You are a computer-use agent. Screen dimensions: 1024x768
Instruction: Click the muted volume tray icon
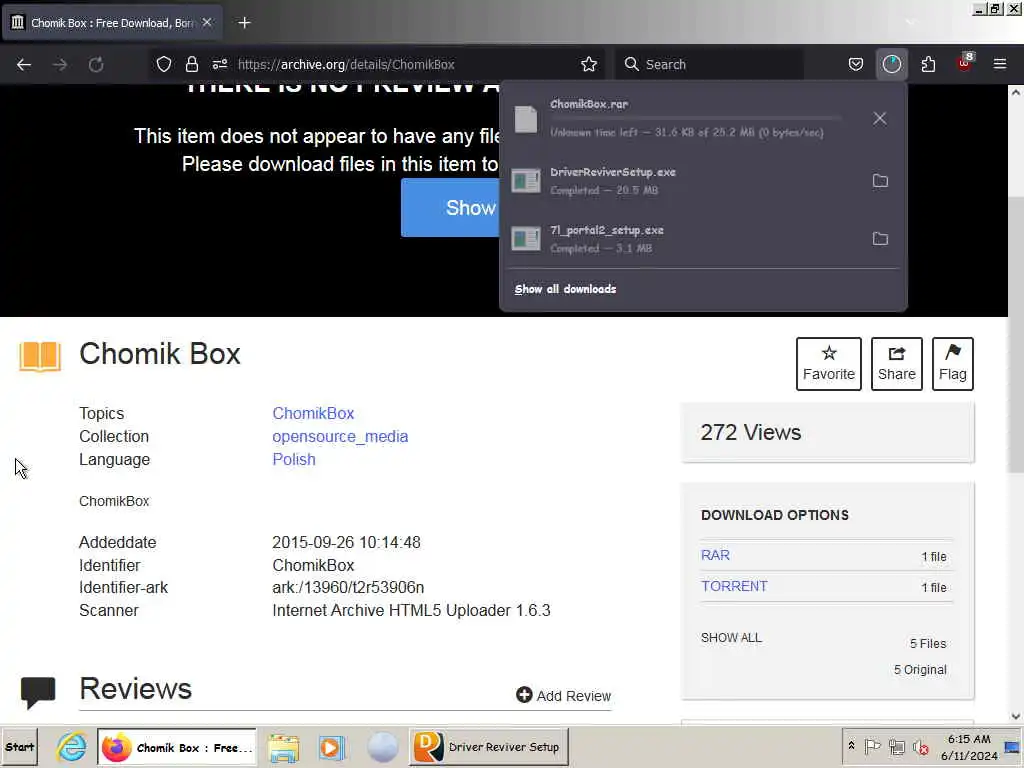[x=921, y=747]
